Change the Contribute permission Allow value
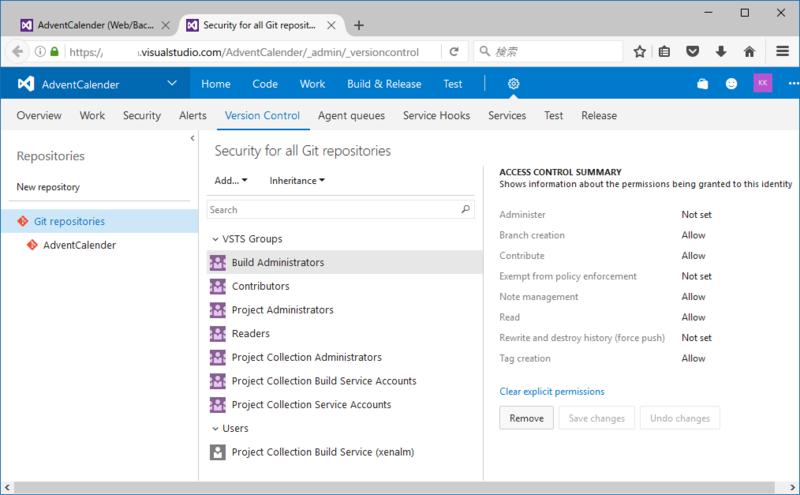 click(693, 256)
